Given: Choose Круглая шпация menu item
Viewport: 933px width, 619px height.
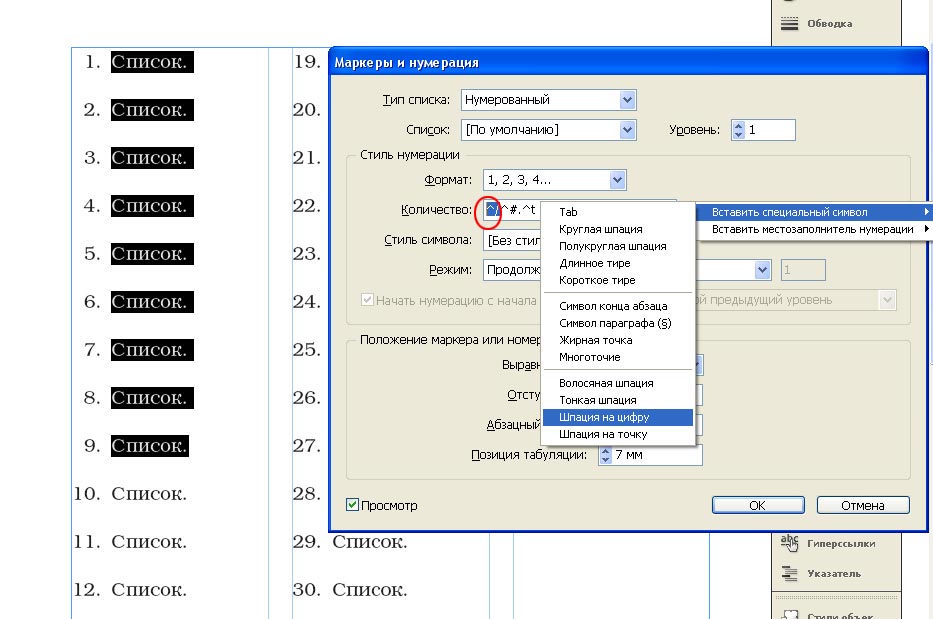Looking at the screenshot, I should point(618,229).
